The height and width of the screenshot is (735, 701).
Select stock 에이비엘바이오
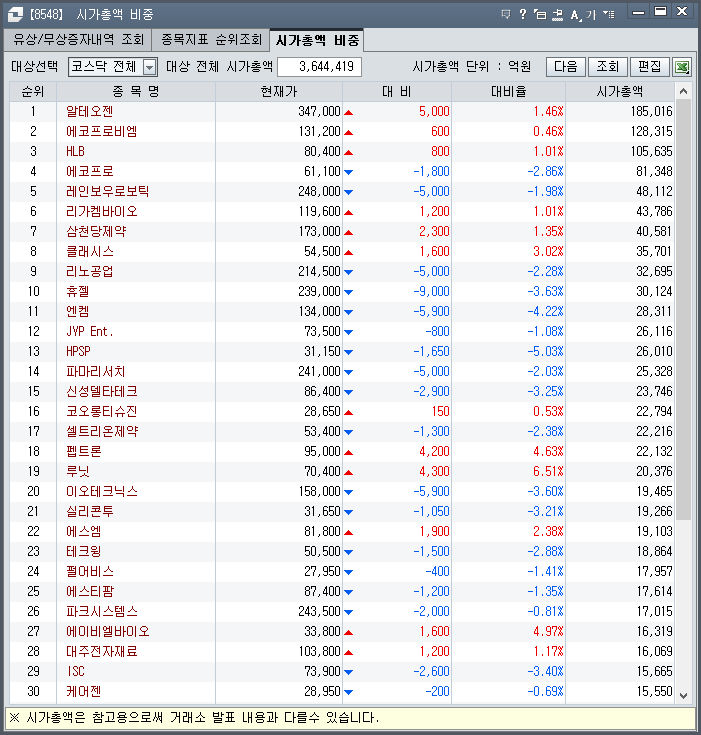coord(108,631)
